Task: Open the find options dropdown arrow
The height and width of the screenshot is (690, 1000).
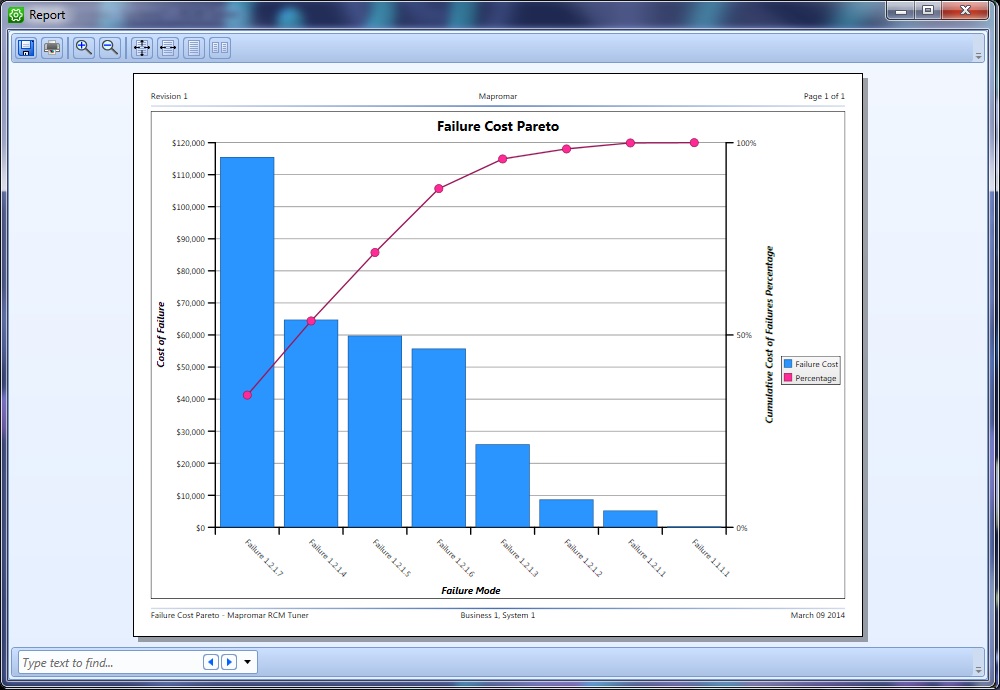Action: 248,662
